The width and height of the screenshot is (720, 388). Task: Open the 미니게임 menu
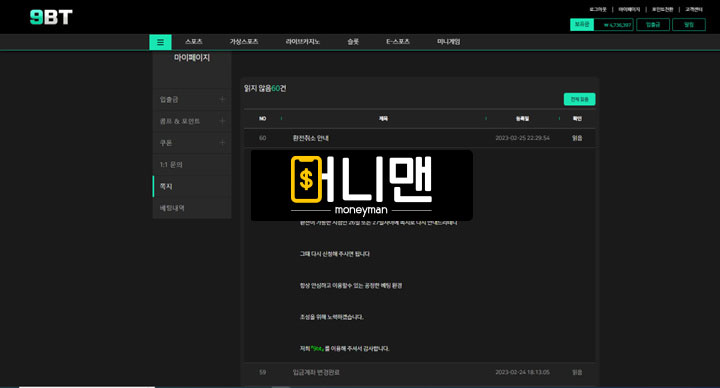click(449, 42)
